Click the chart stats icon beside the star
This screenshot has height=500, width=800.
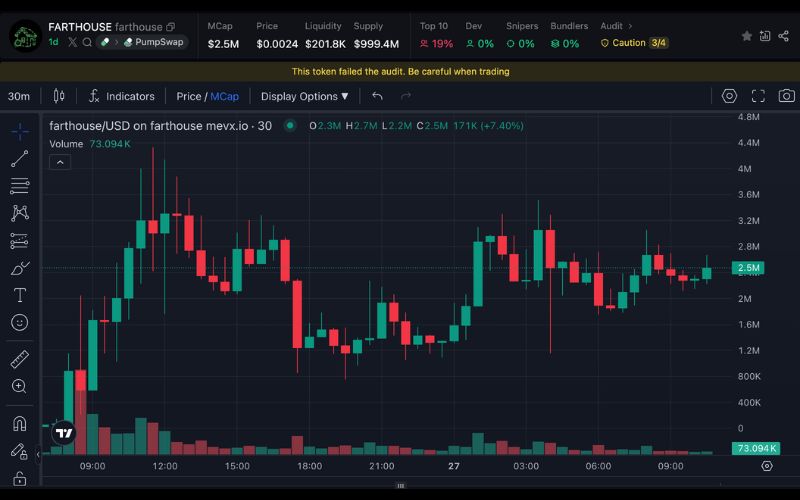tap(765, 36)
